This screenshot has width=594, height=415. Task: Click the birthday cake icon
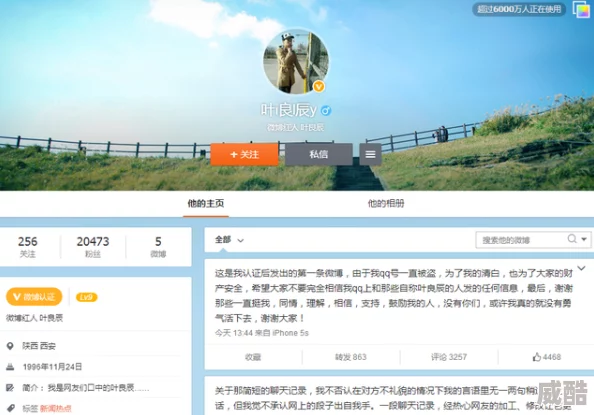pyautogui.click(x=10, y=366)
